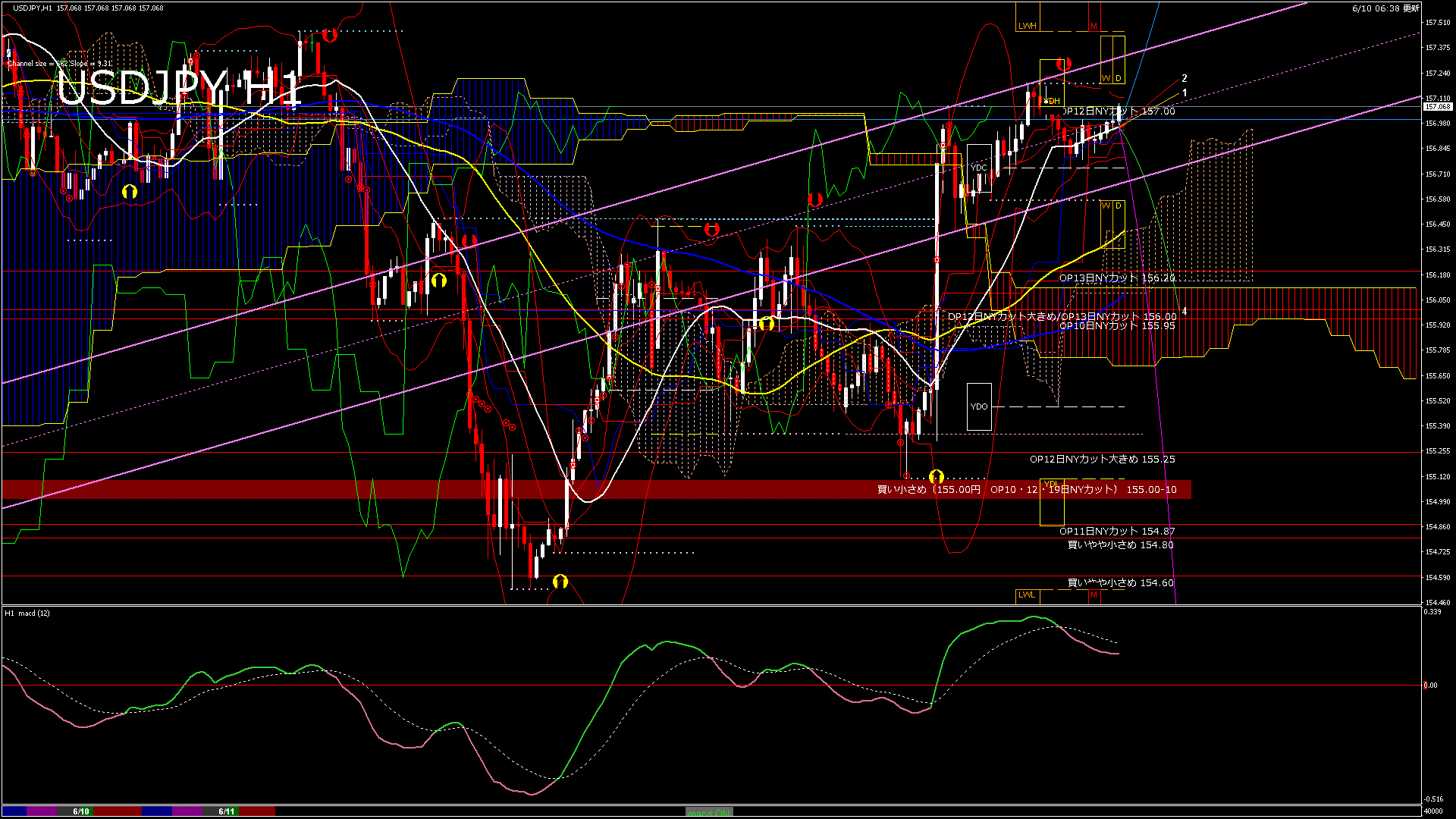
Task: Click label 'OP11日NYカット 154.87'
Action: (x=1117, y=531)
